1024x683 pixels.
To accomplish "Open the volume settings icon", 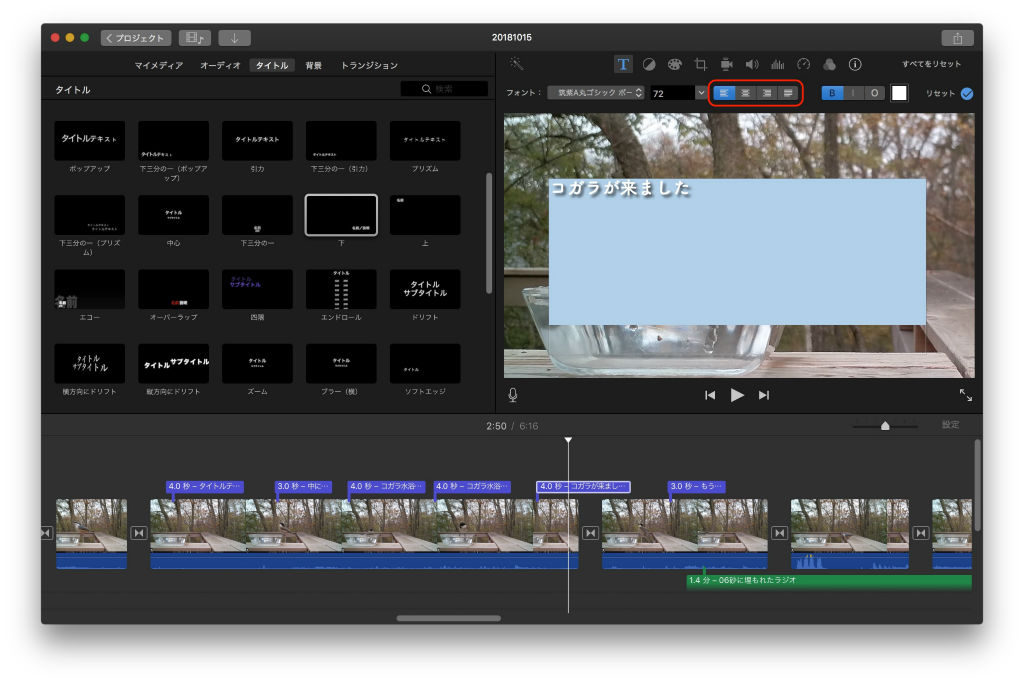I will 752,64.
